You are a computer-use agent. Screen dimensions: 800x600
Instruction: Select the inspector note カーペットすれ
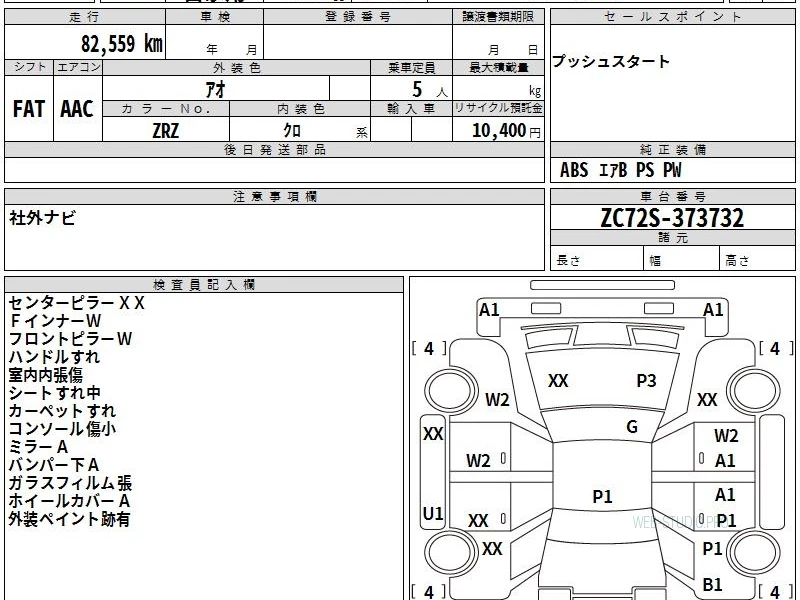[62, 411]
